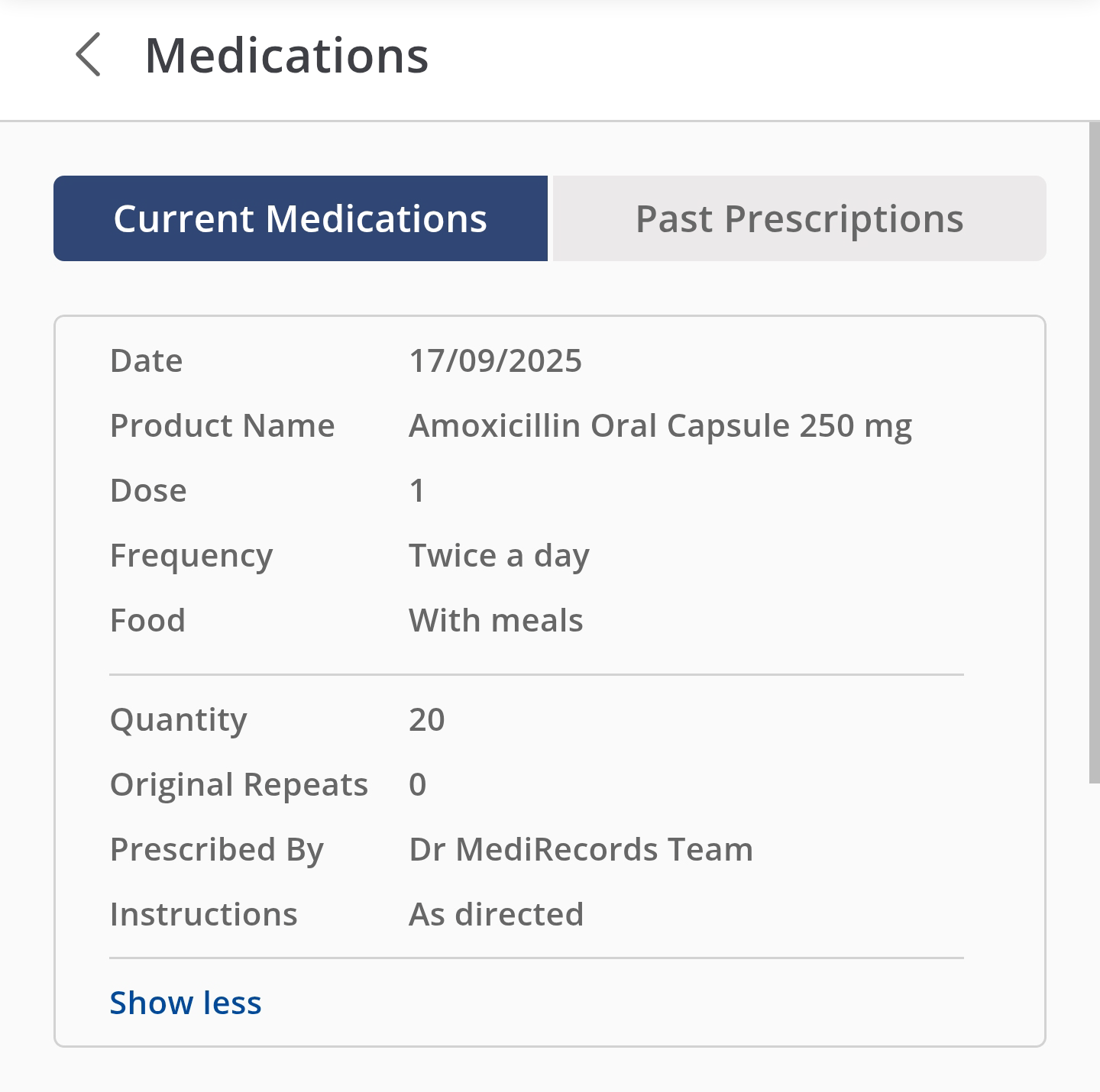Click the Prescribed By label
Image resolution: width=1100 pixels, height=1092 pixels.
point(217,849)
